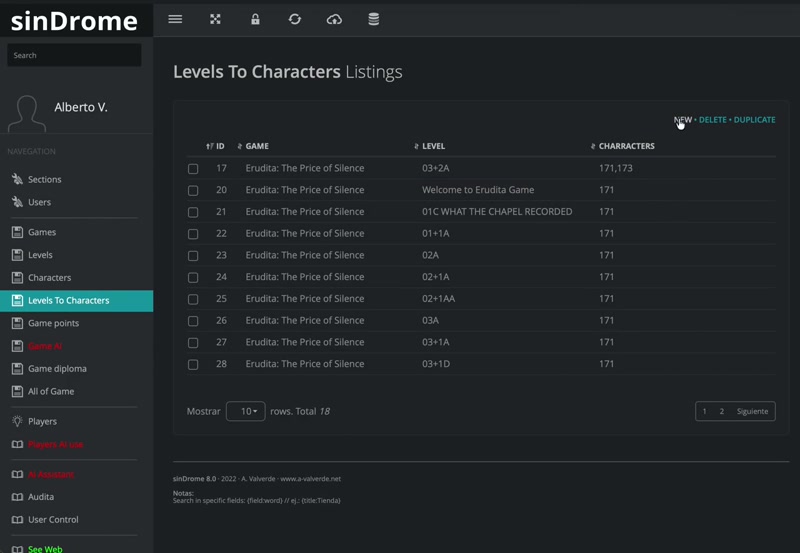Image resolution: width=800 pixels, height=553 pixels.
Task: Click the DUPLICATE link
Action: pyautogui.click(x=755, y=120)
